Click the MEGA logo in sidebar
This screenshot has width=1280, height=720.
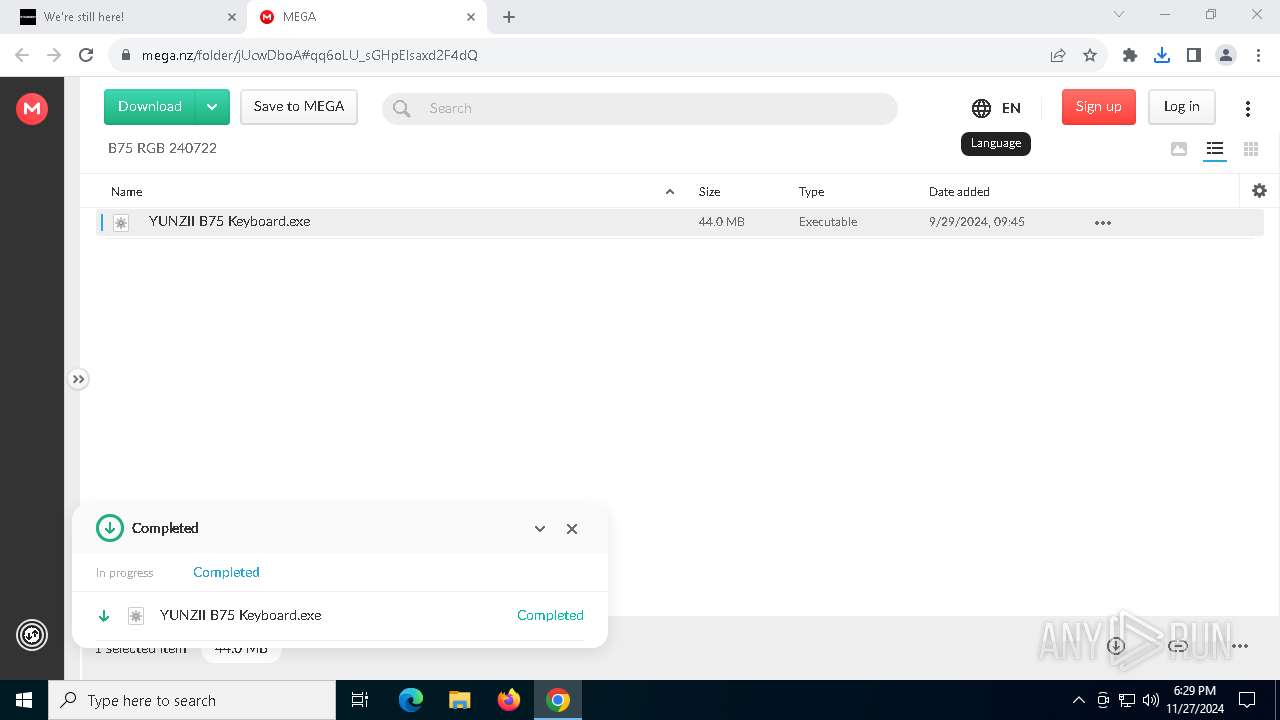coord(32,108)
